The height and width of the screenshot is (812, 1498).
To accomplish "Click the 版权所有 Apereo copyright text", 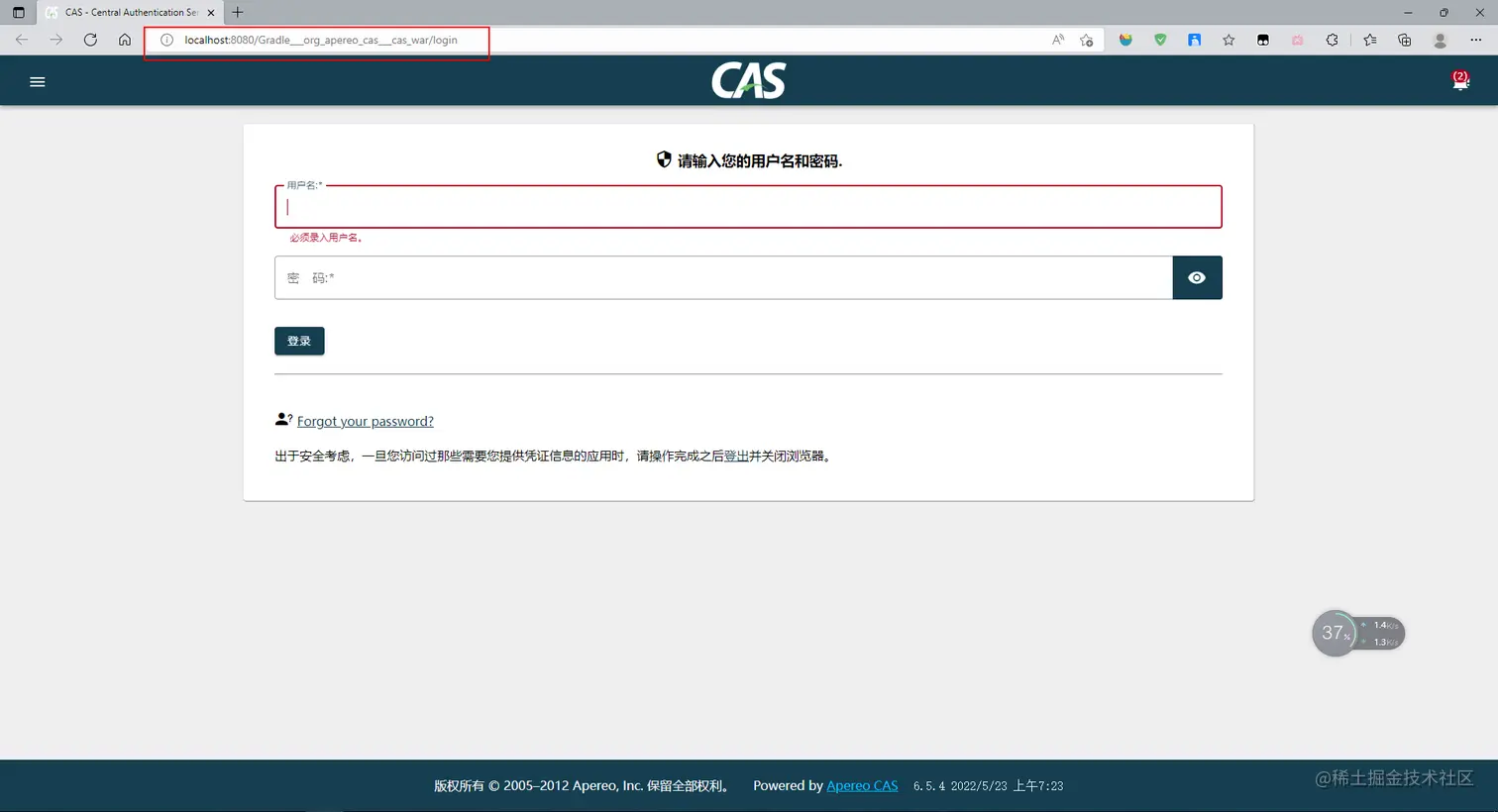I will [584, 785].
